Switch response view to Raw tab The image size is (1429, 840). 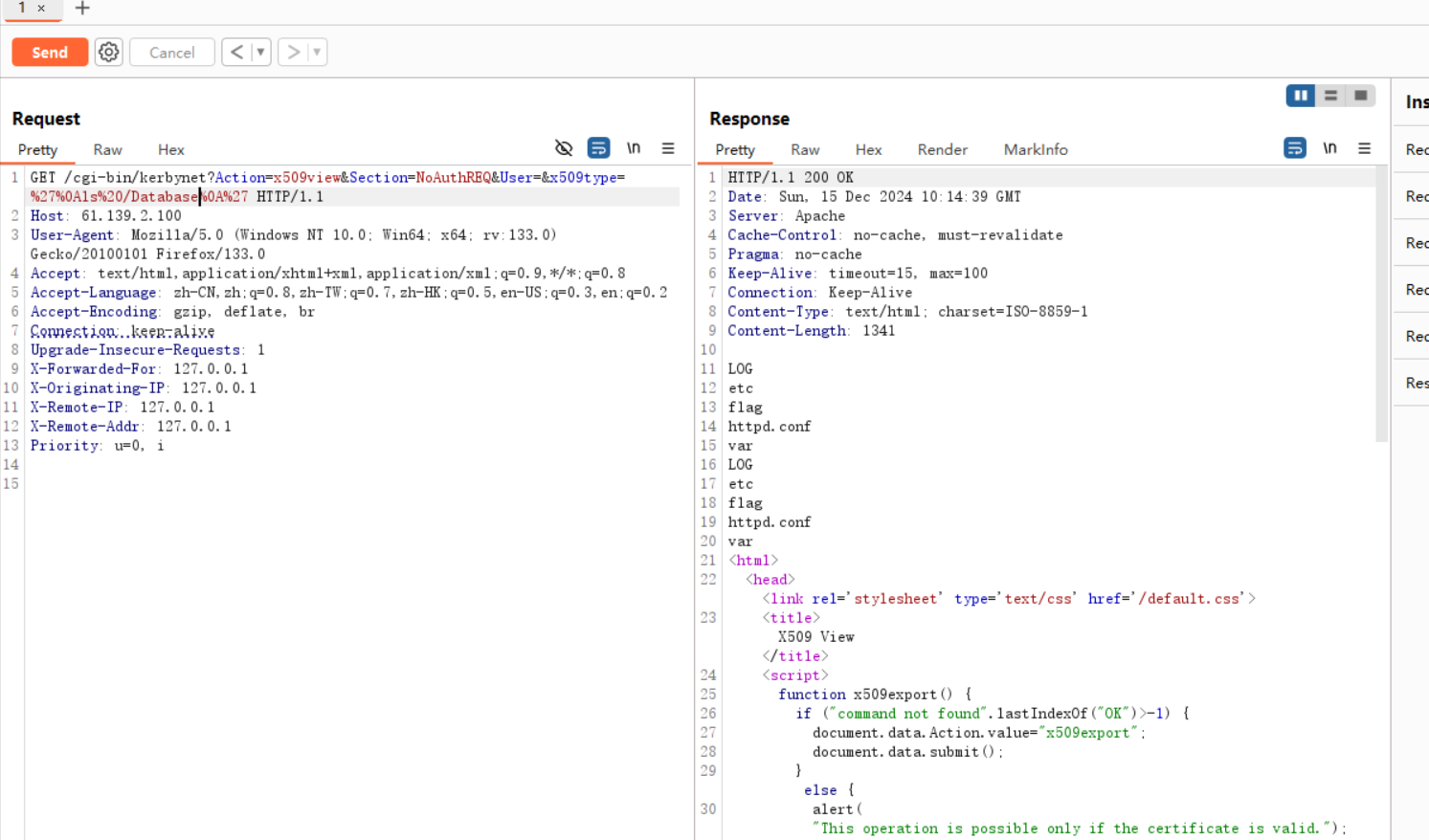(x=805, y=149)
